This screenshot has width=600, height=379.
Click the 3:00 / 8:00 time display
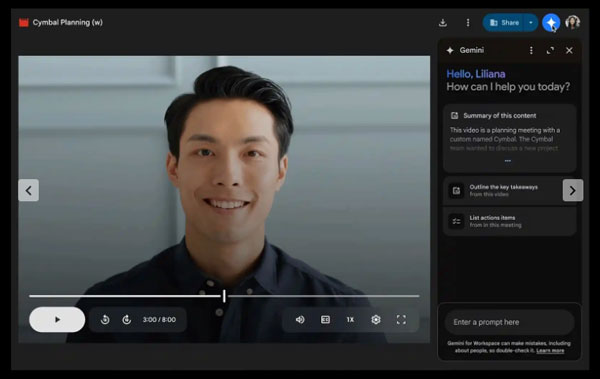(159, 320)
